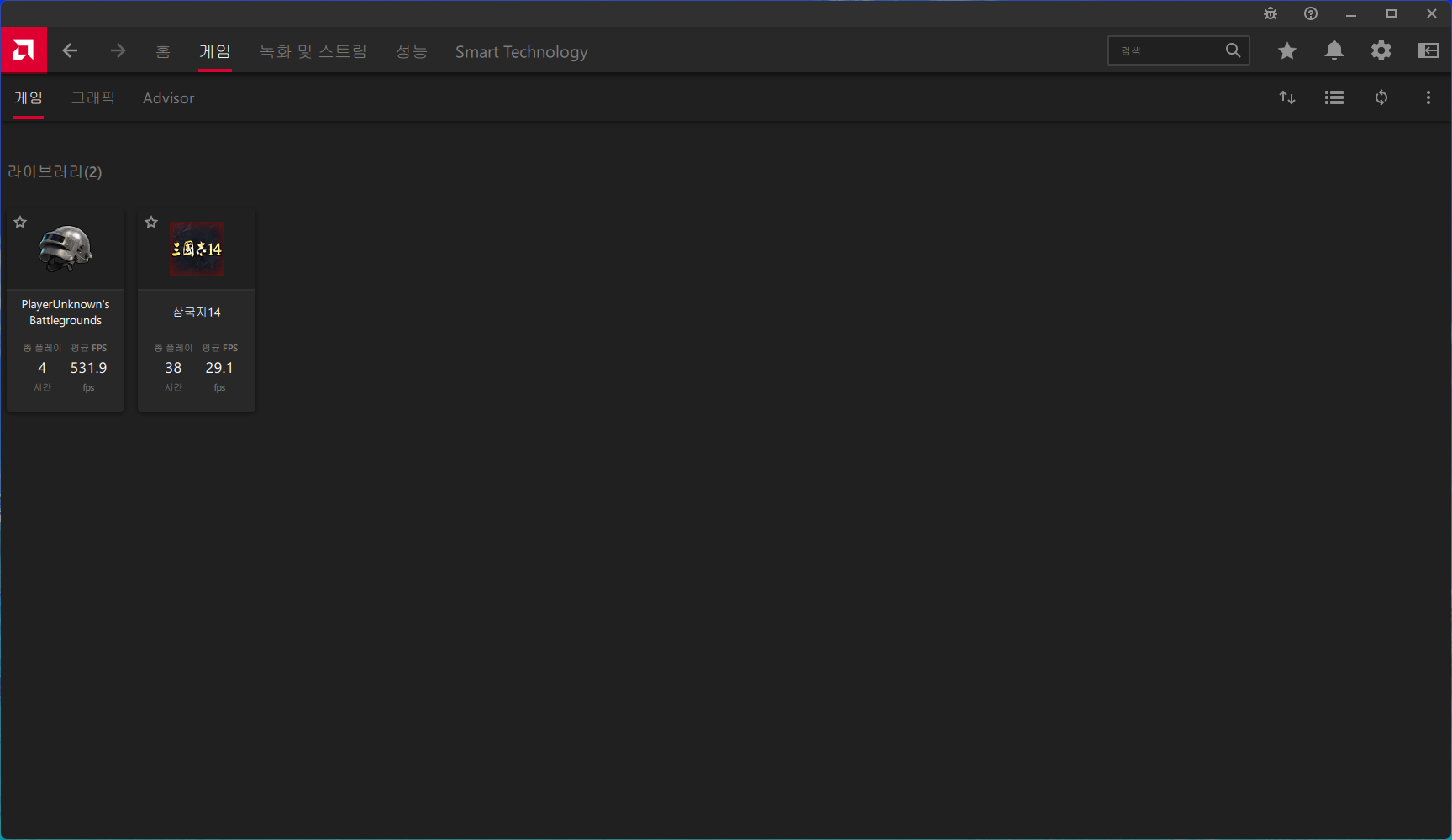Favorite 삼국지14 with its star
1452x840 pixels.
tap(151, 223)
